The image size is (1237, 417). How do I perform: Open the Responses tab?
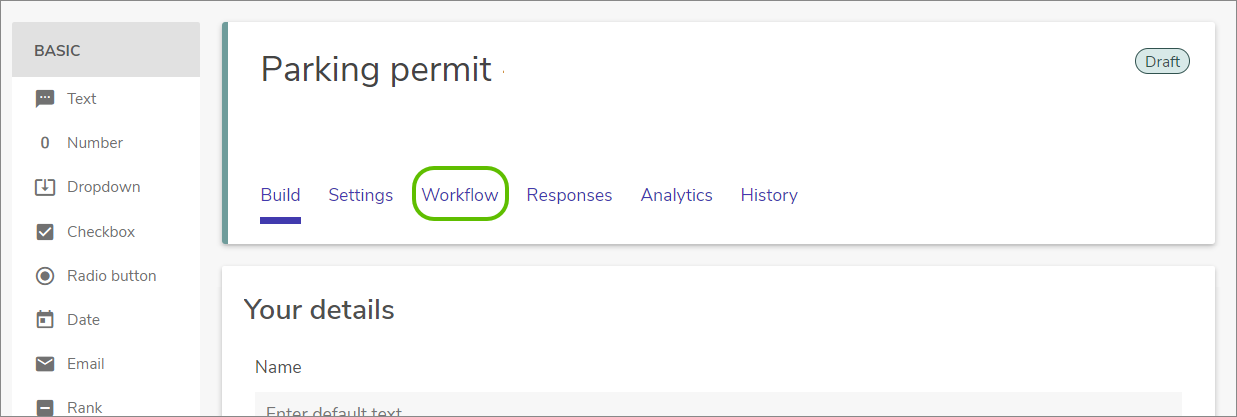pyautogui.click(x=569, y=195)
